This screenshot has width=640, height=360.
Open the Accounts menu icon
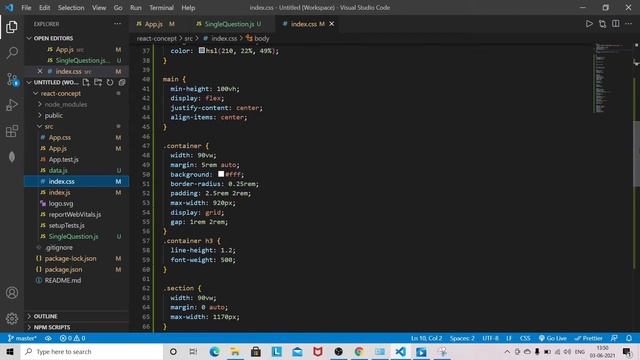12,293
